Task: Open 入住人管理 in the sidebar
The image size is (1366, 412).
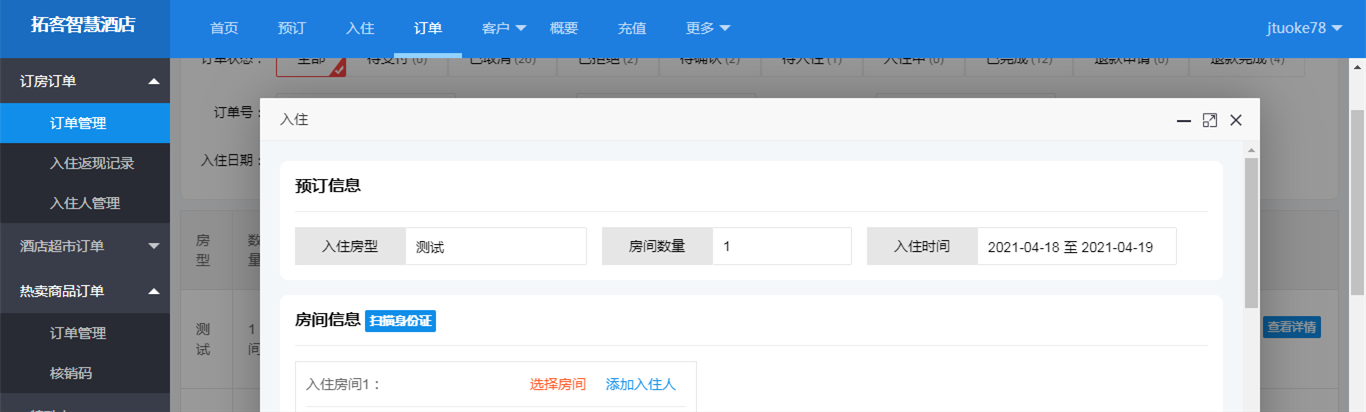Action: click(85, 203)
